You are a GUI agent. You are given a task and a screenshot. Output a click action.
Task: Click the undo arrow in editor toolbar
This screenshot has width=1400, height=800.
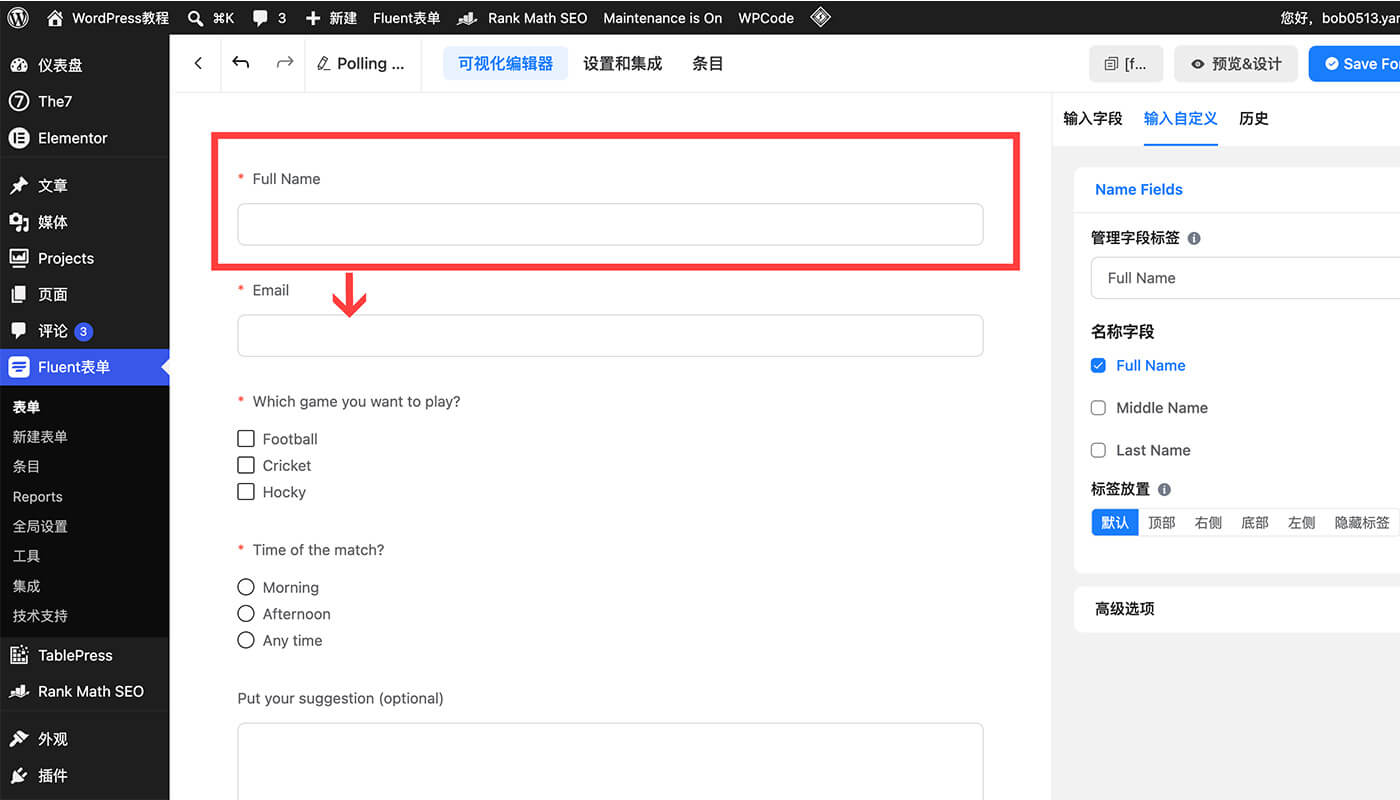241,62
